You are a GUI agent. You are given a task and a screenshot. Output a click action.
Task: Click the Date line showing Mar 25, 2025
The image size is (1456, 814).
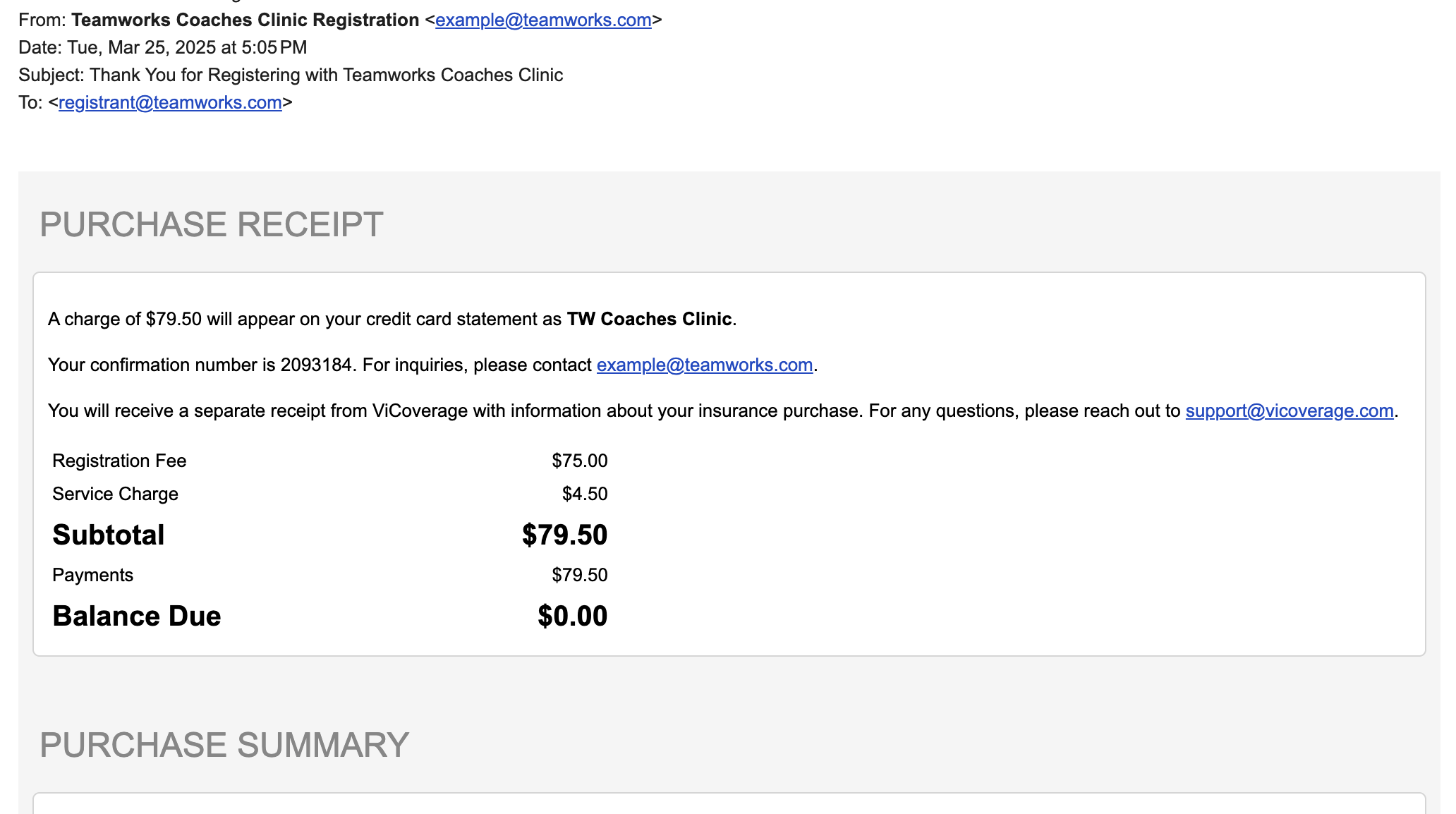click(x=163, y=48)
